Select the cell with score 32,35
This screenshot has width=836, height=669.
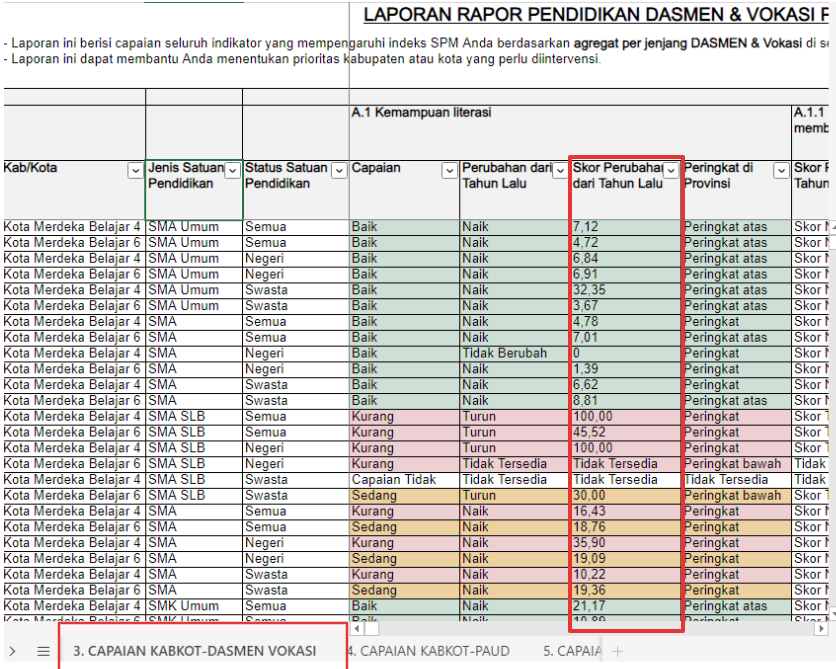(626, 290)
